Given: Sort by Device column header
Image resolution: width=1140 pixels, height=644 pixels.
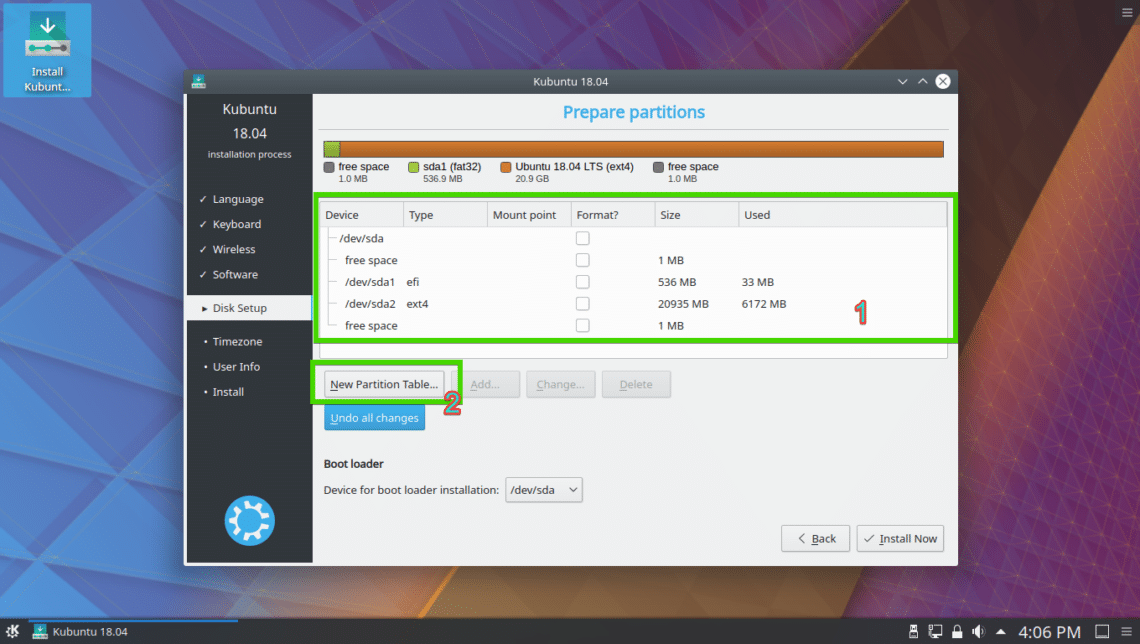Looking at the screenshot, I should (x=361, y=215).
